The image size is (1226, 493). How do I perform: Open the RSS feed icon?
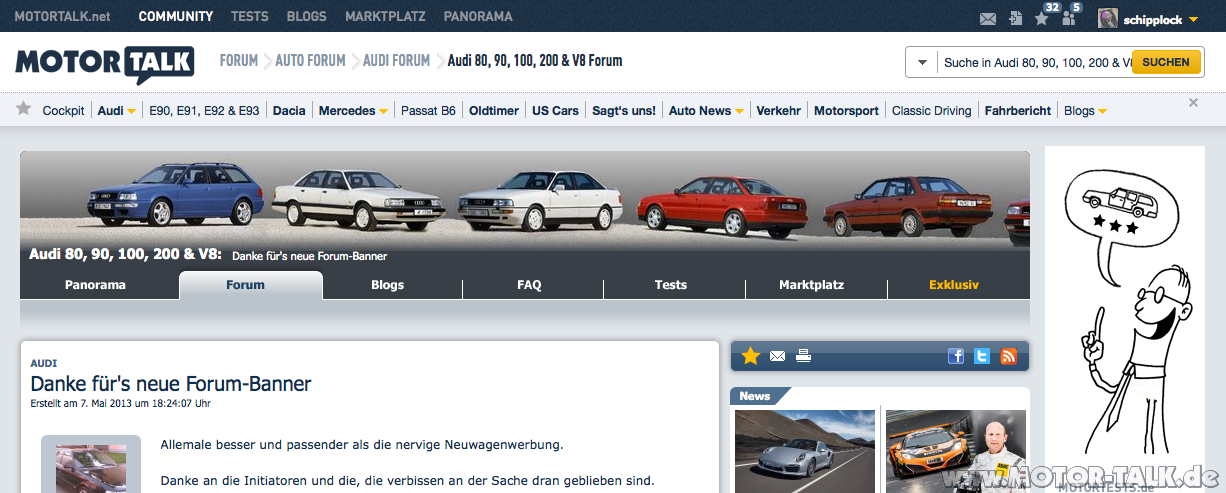click(1008, 356)
